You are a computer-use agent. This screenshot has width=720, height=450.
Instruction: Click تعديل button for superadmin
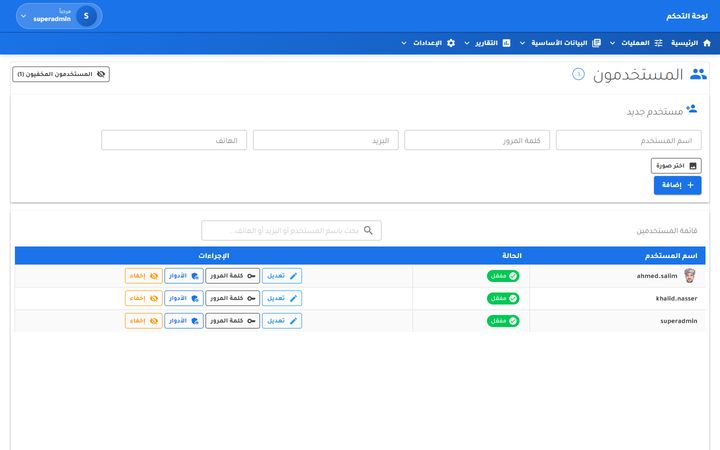pyautogui.click(x=282, y=321)
